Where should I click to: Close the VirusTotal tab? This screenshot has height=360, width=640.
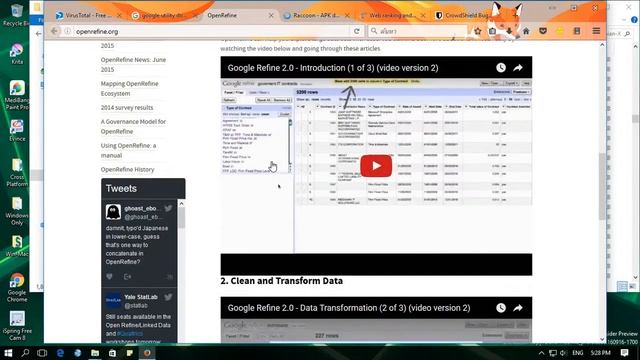(119, 15)
